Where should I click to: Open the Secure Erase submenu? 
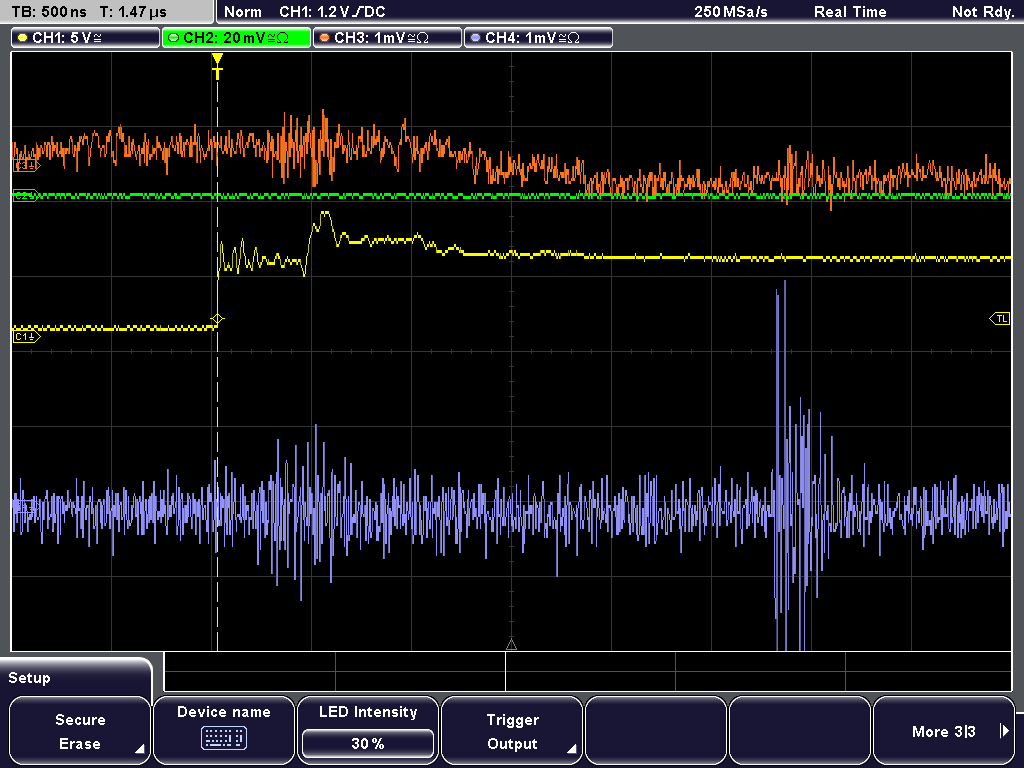80,731
